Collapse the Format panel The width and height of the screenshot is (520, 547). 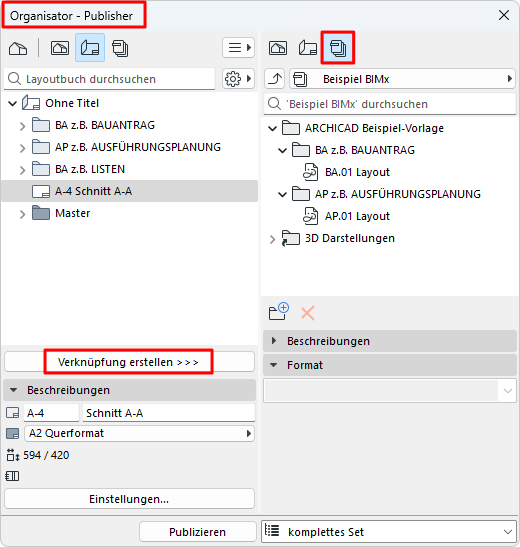click(274, 365)
